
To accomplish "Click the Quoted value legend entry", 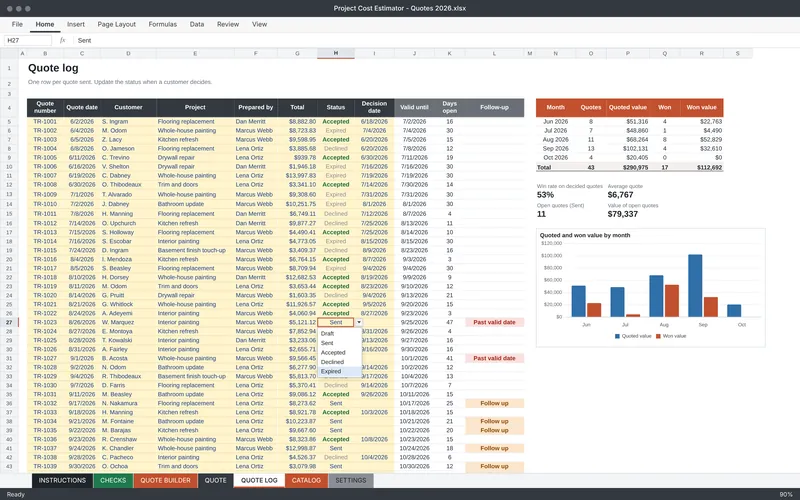I will point(633,336).
